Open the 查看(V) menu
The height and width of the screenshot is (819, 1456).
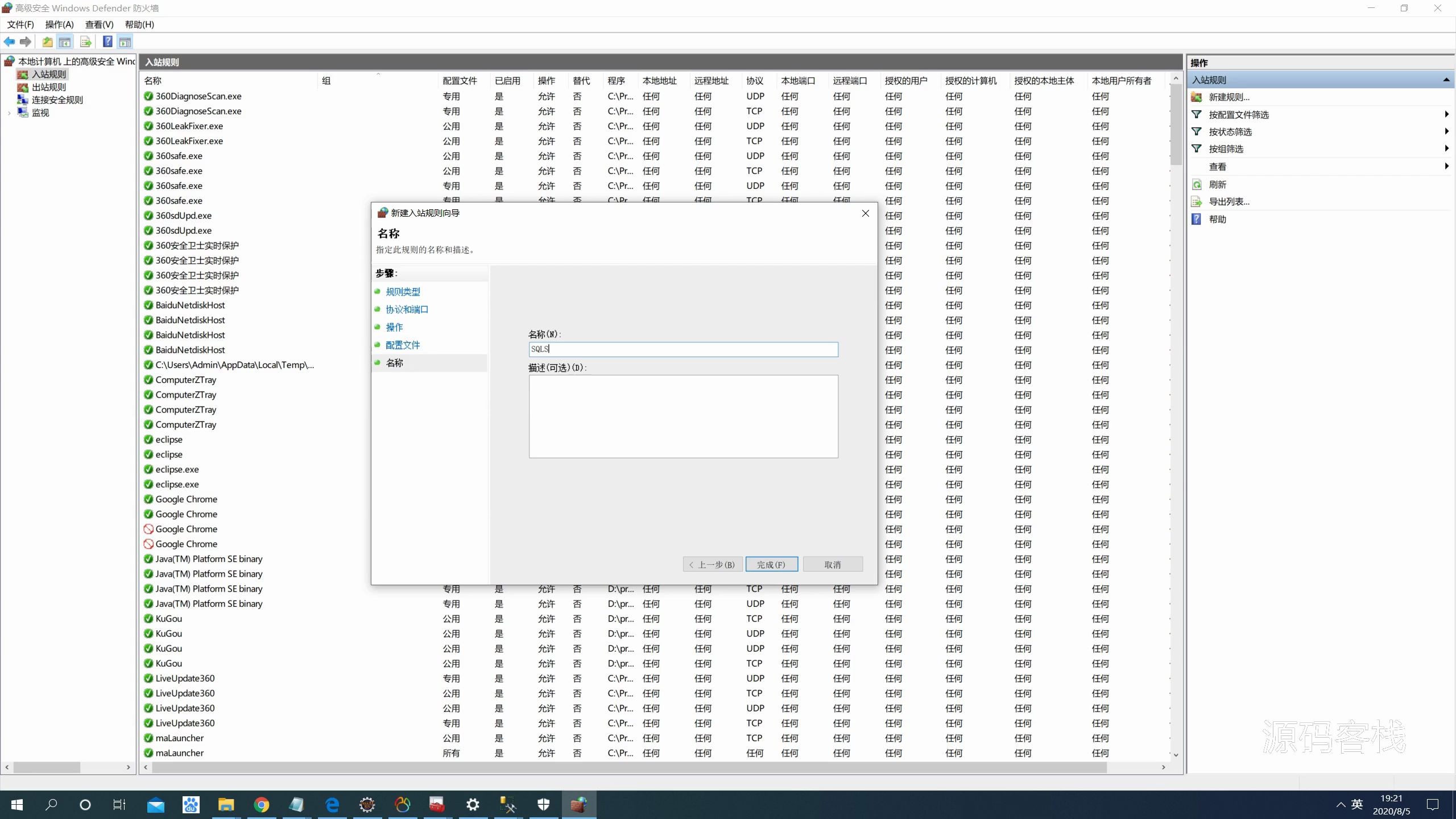click(x=100, y=24)
